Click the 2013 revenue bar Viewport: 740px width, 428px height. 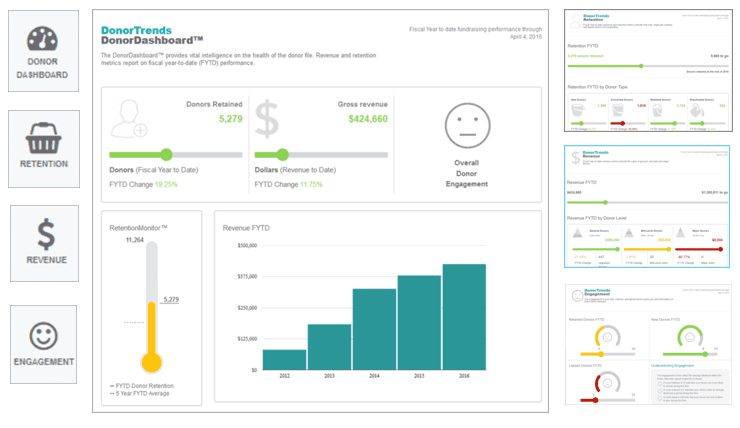(x=329, y=347)
